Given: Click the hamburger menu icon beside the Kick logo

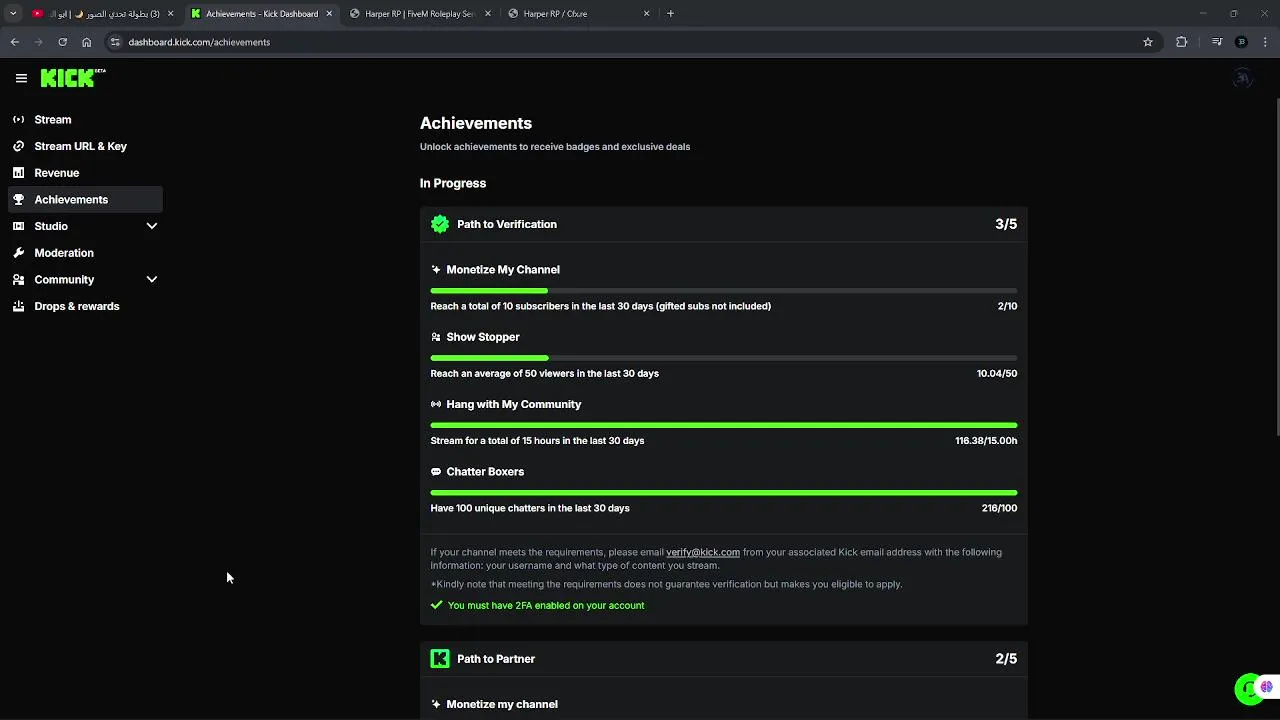Looking at the screenshot, I should [21, 78].
